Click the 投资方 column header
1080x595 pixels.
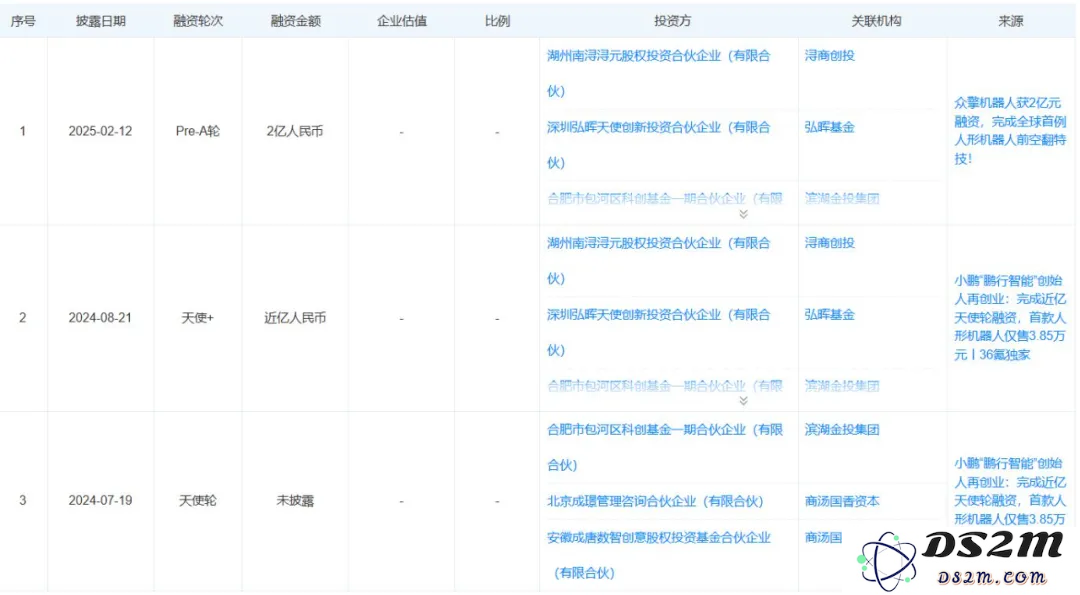(x=672, y=21)
